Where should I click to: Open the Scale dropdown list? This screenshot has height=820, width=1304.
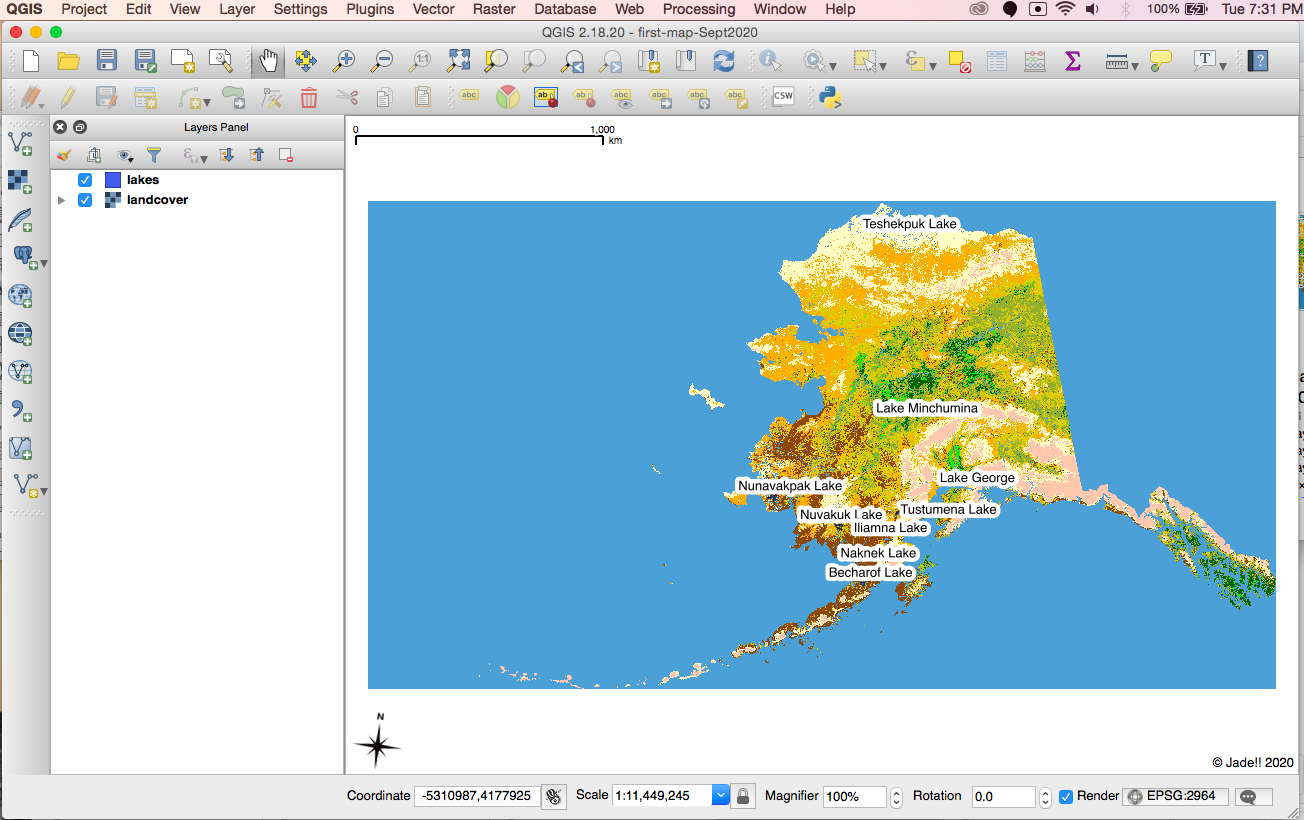(720, 796)
